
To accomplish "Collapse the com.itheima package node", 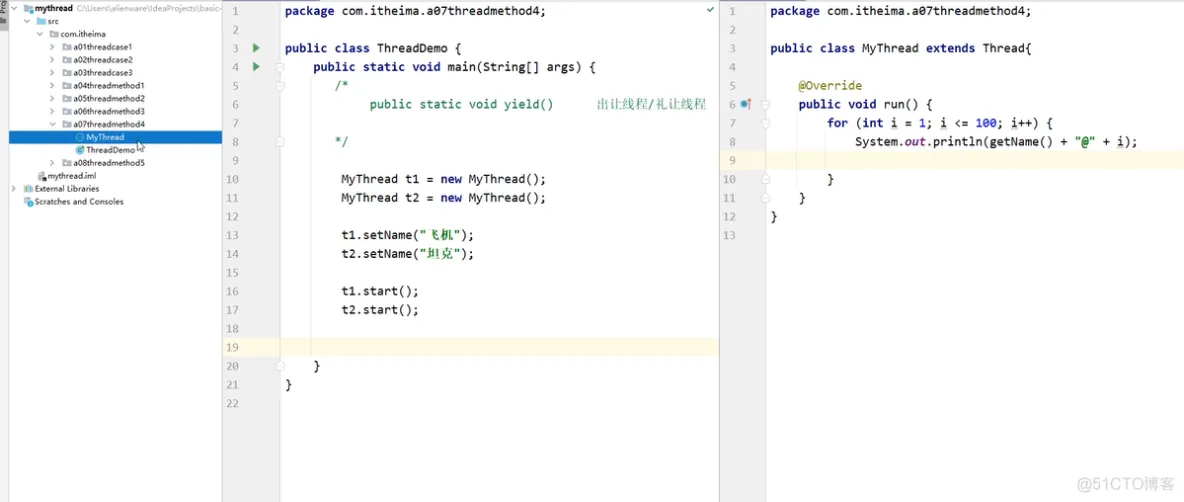I will pyautogui.click(x=40, y=34).
